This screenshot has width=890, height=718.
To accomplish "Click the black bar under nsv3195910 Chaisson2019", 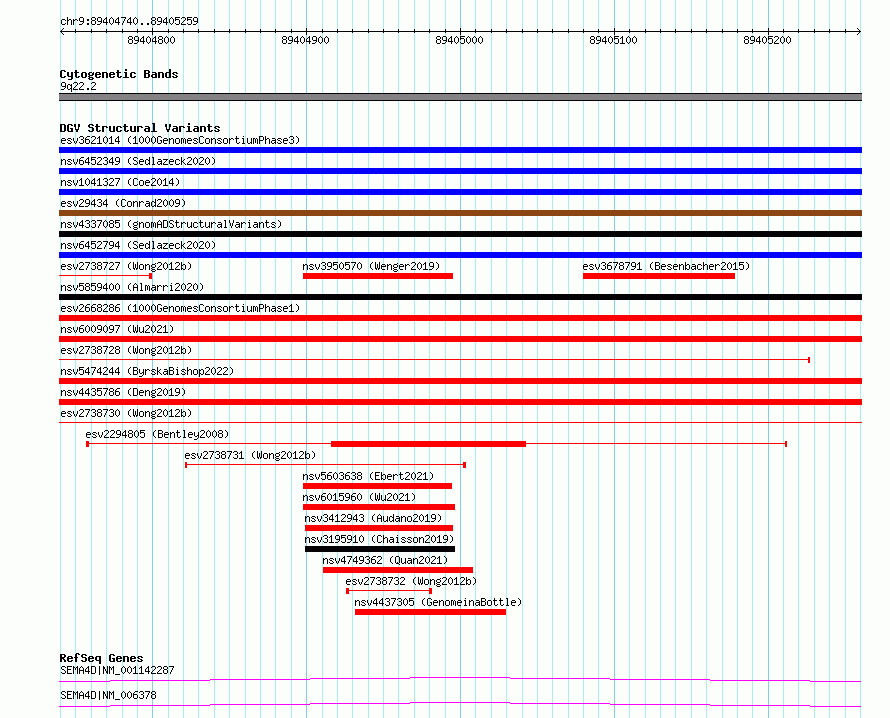I will [x=380, y=549].
